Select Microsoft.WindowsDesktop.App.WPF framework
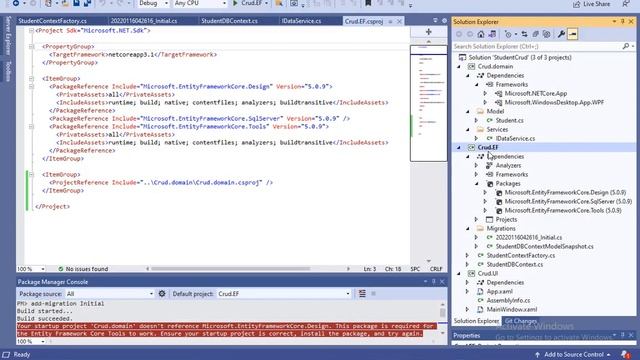Image resolution: width=640 pixels, height=360 pixels. click(554, 102)
